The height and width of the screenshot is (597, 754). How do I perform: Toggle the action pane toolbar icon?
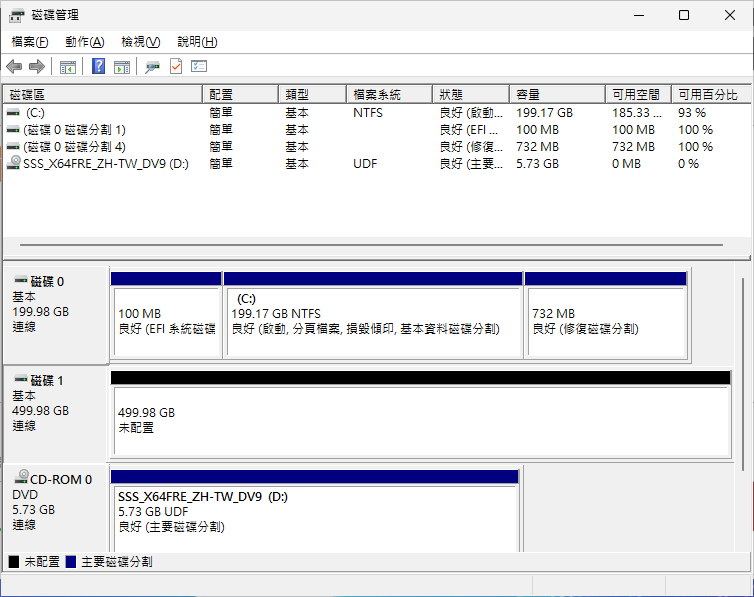coord(122,66)
